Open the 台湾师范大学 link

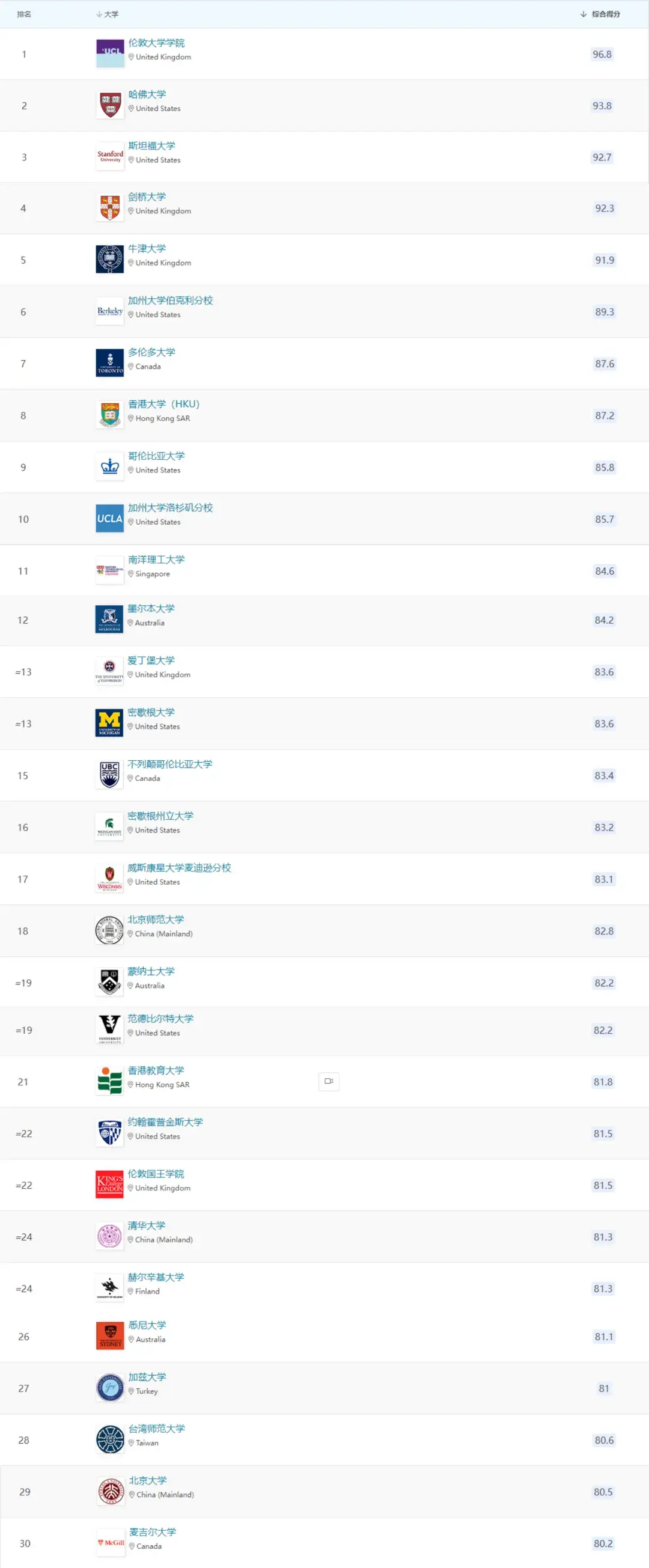156,1428
